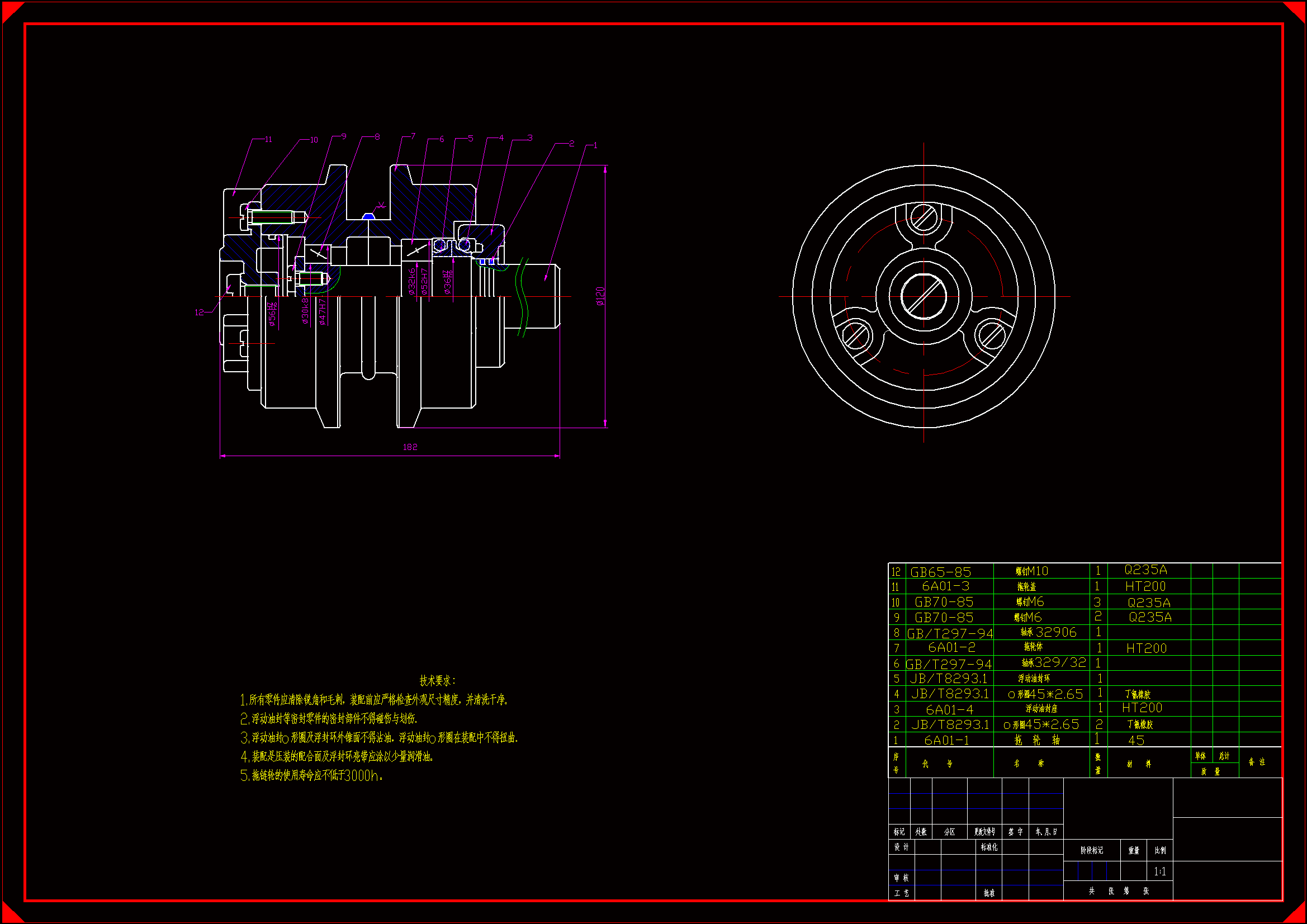This screenshot has width=1307, height=924.
Task: Click the 轴承 32906 bearing name entry
Action: click(x=1048, y=633)
